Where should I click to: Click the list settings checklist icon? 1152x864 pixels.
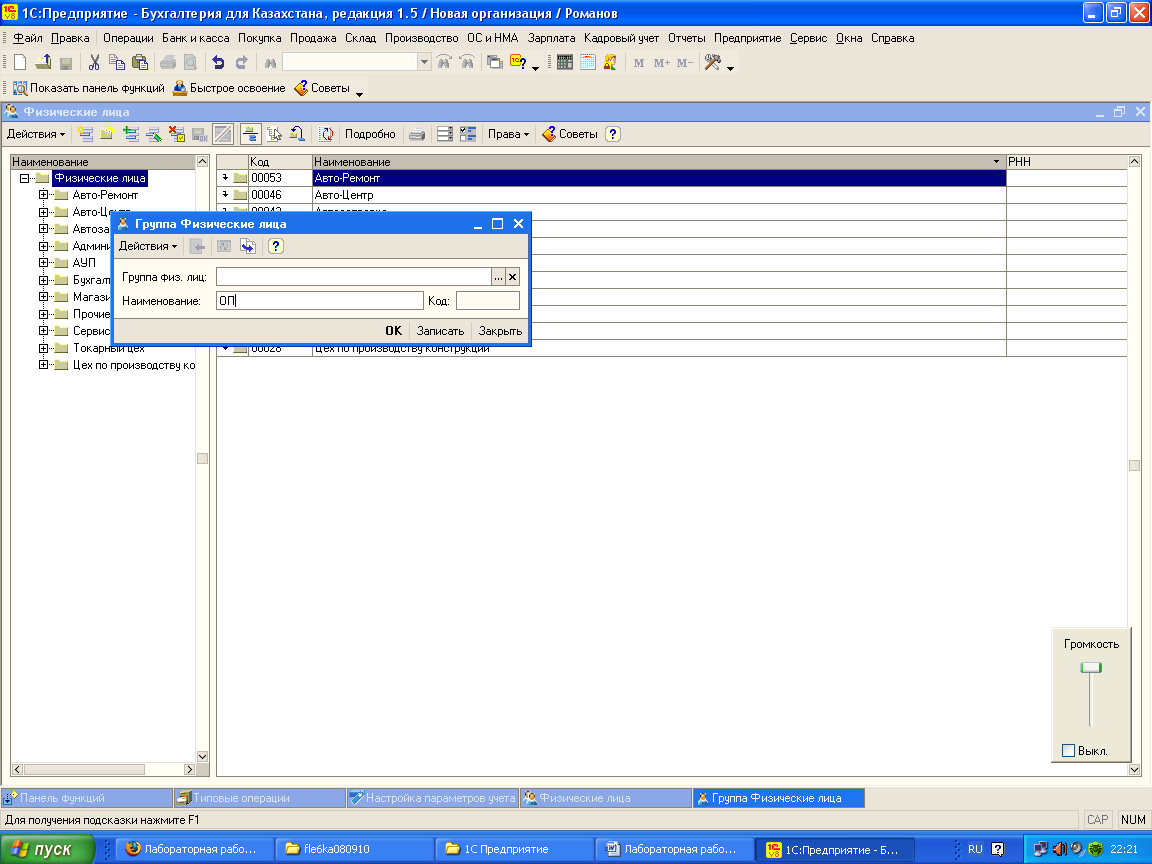click(467, 134)
